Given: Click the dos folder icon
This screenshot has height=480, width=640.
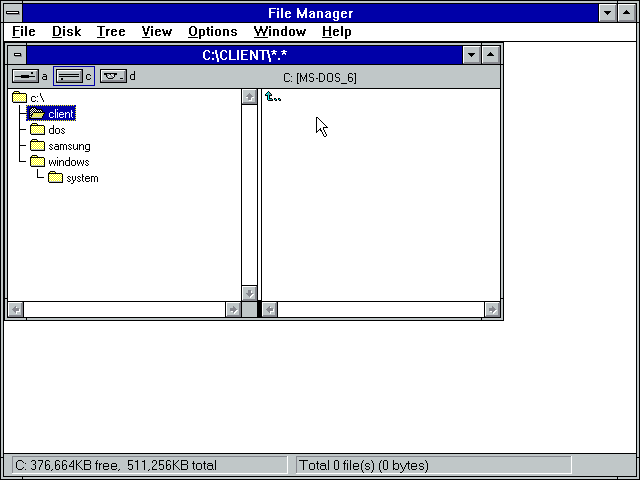Looking at the screenshot, I should (37, 130).
